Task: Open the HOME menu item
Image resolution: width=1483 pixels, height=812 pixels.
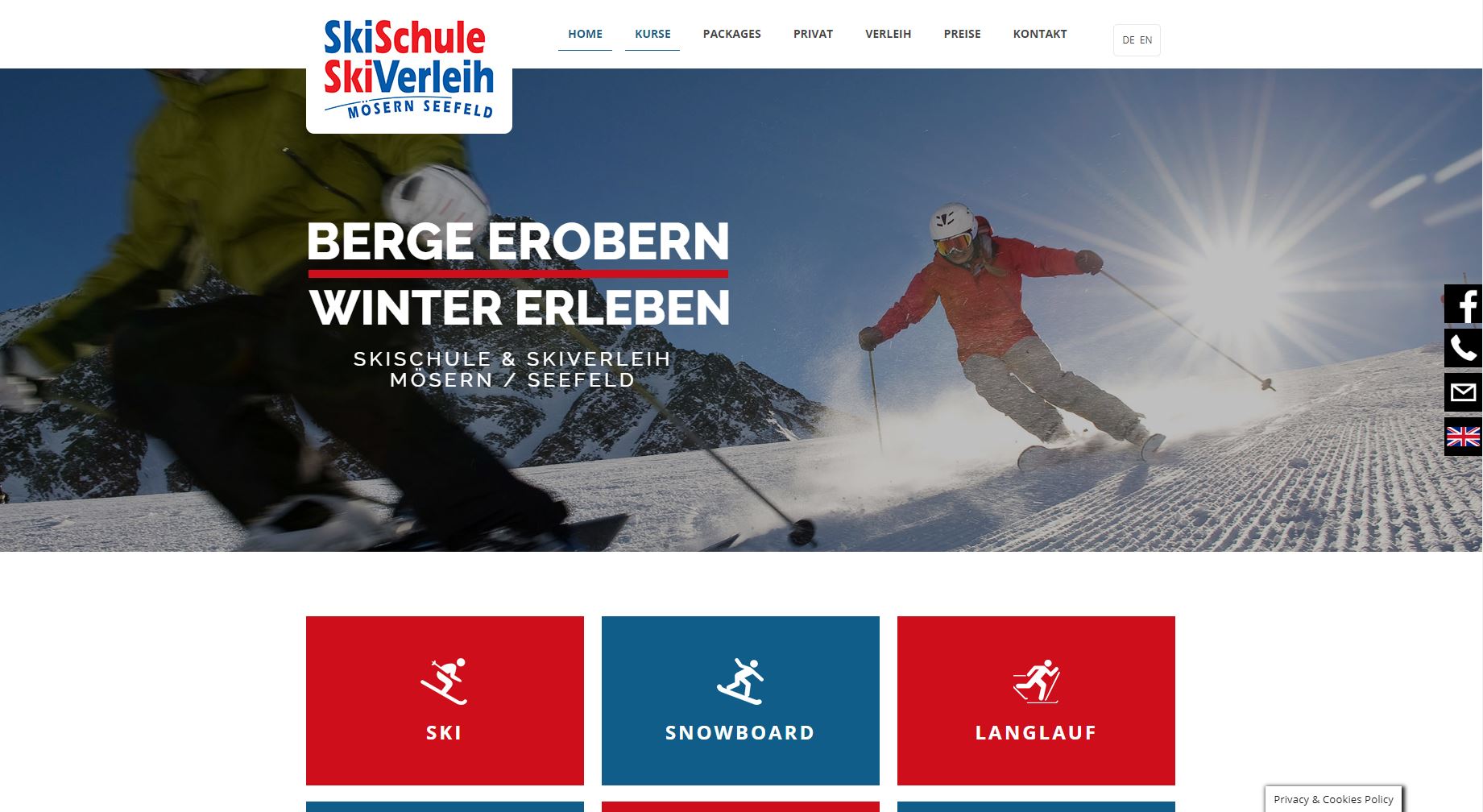Action: (585, 34)
